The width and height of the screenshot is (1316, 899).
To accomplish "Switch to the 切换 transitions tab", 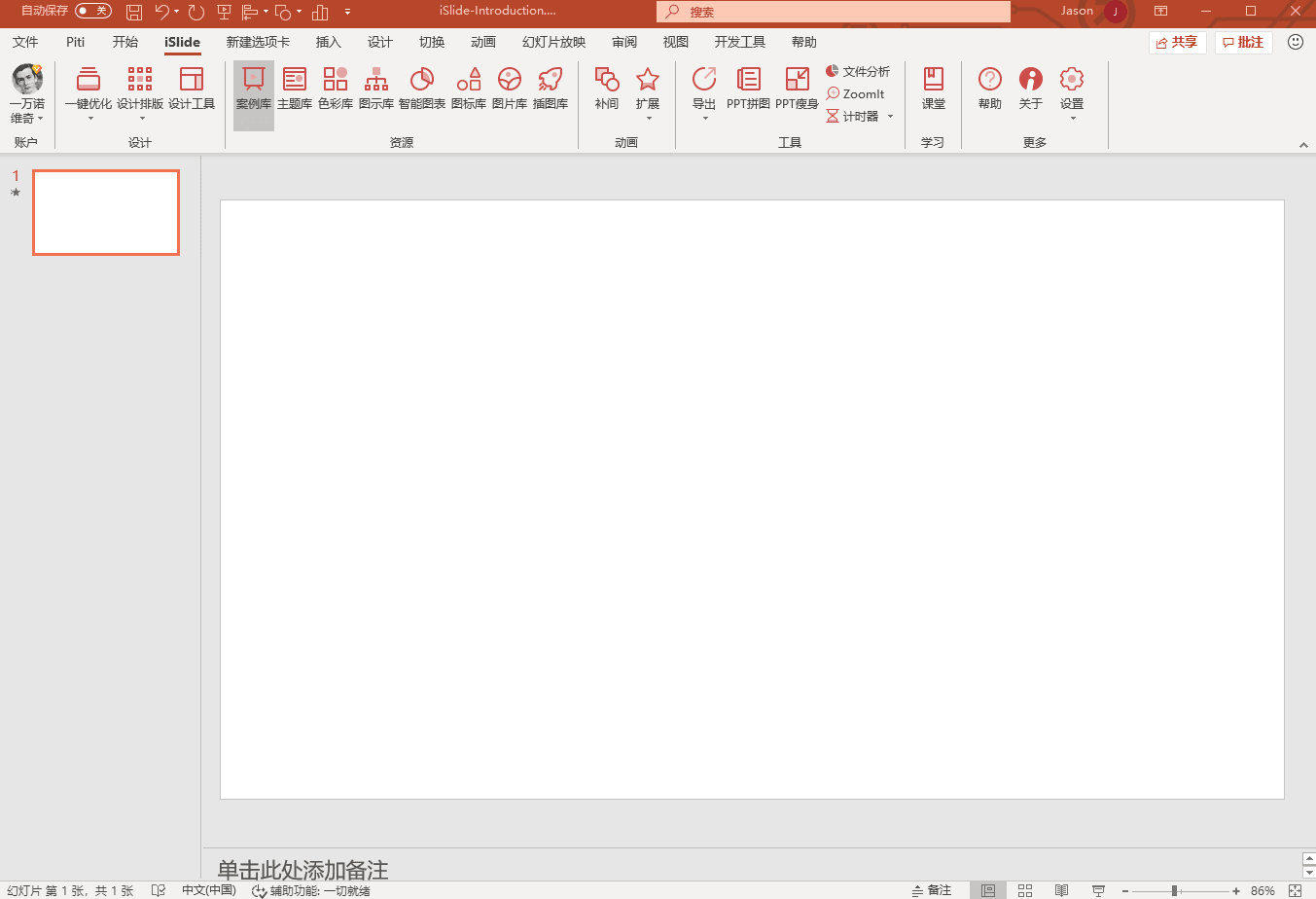I will (x=432, y=42).
